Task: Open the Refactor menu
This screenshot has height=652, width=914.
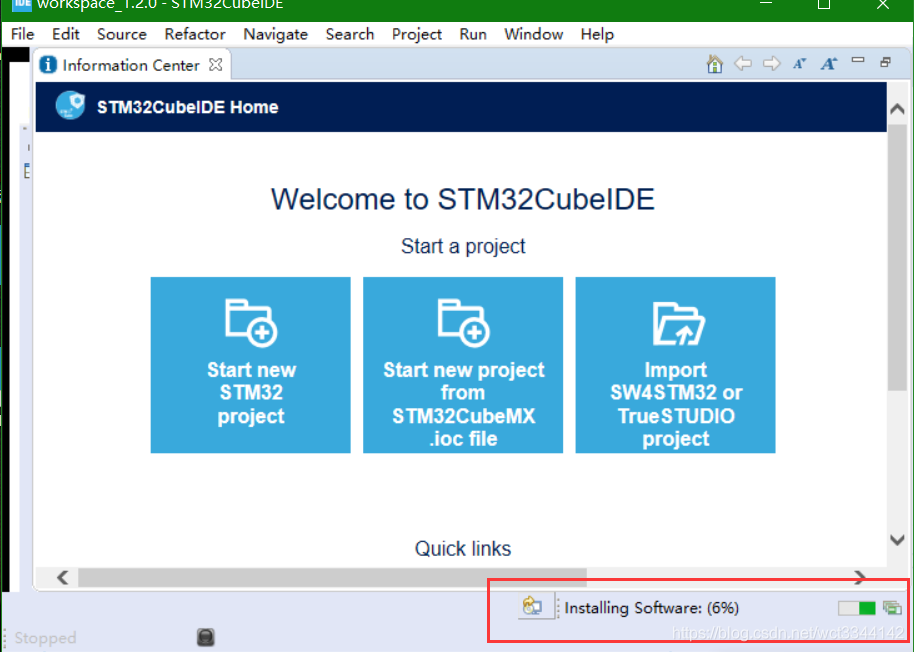Action: tap(195, 34)
